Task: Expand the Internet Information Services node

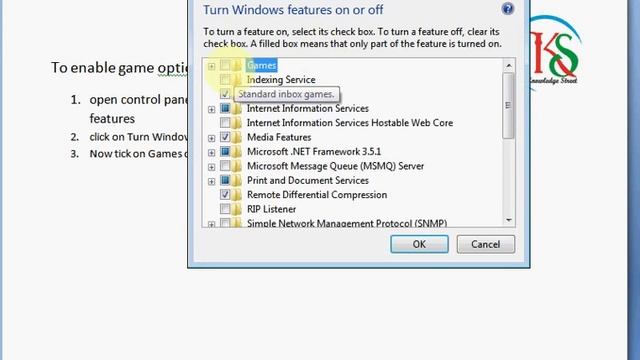Action: pyautogui.click(x=211, y=109)
